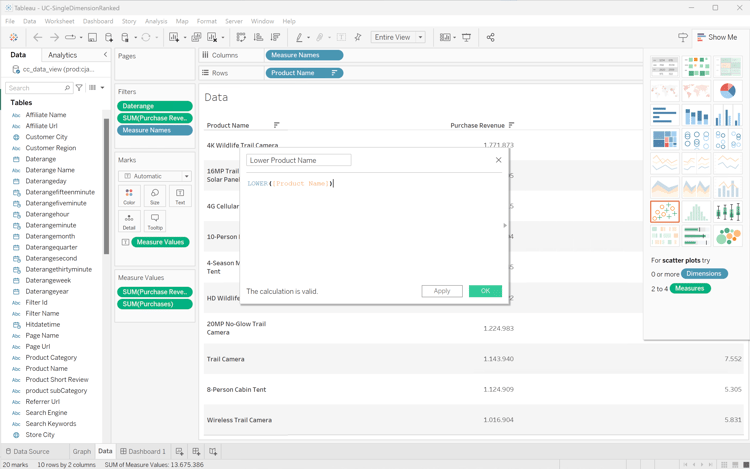
Task: Click the Swap Rows and Columns icon
Action: 241,37
